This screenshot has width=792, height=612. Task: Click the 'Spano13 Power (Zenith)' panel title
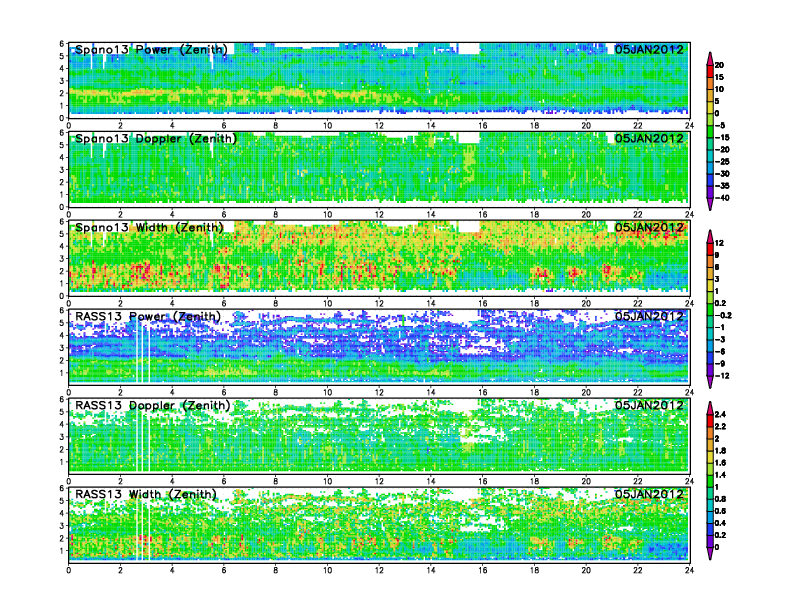[152, 50]
